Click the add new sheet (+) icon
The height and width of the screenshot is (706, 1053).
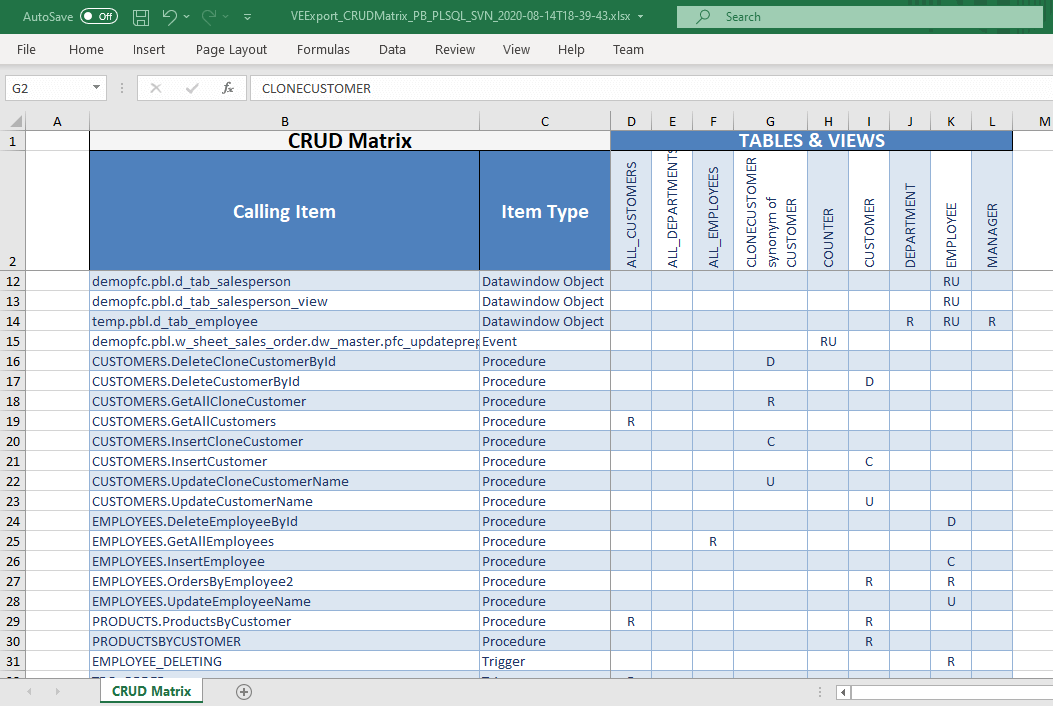(243, 691)
